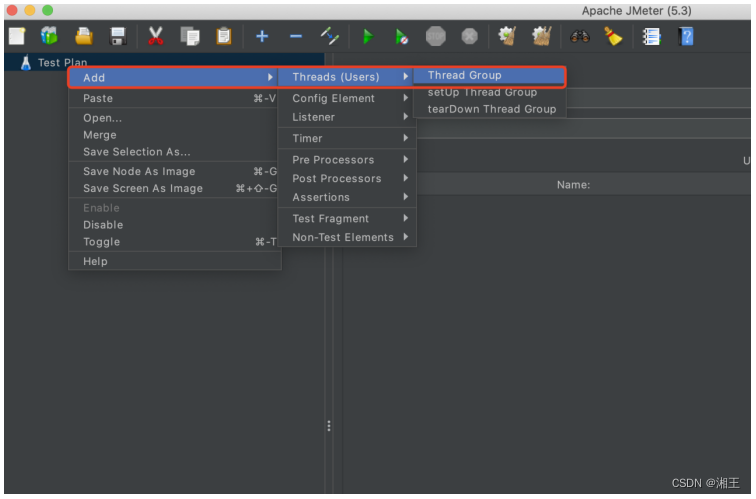Choose Toggle from context menu
The height and width of the screenshot is (499, 756).
click(175, 242)
